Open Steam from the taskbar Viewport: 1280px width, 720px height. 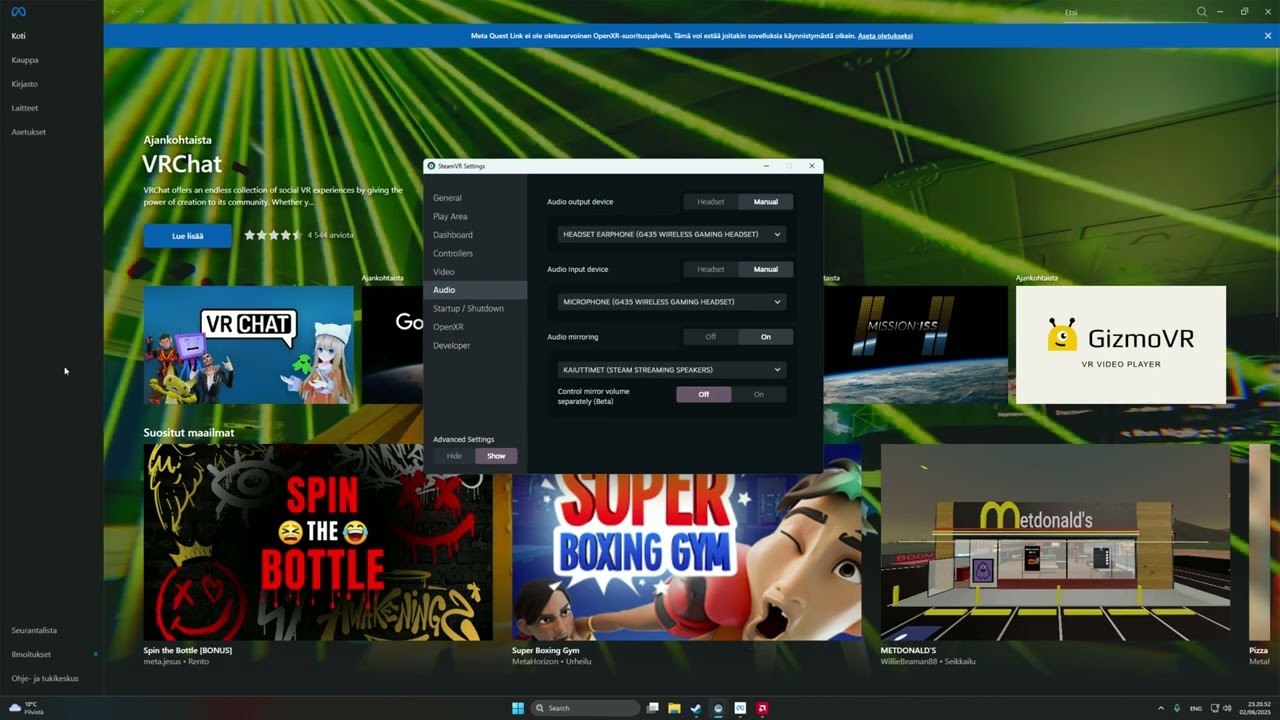[x=696, y=708]
